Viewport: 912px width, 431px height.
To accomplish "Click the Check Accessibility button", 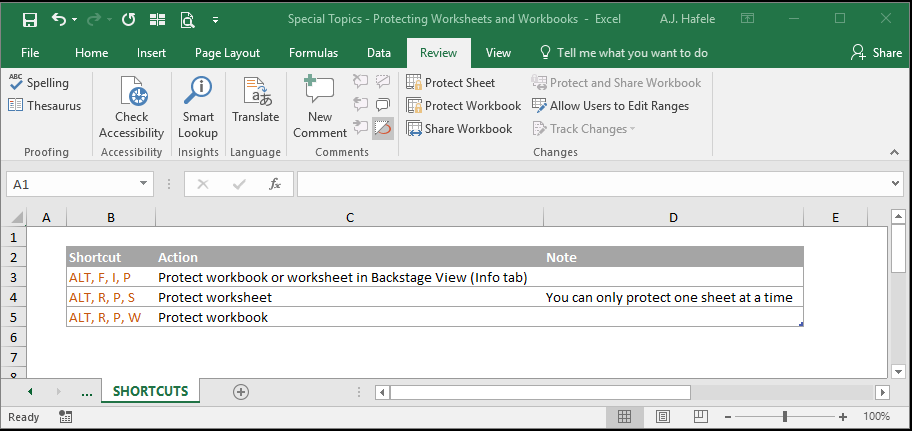I will pos(131,108).
